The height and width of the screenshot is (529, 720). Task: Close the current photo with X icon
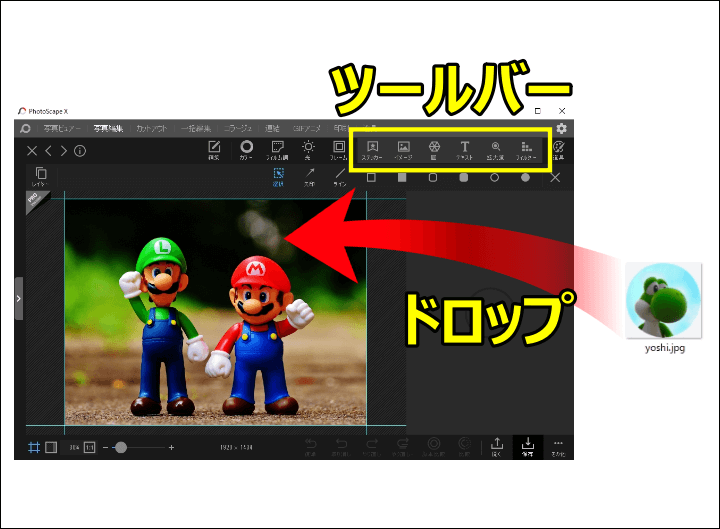pyautogui.click(x=32, y=151)
